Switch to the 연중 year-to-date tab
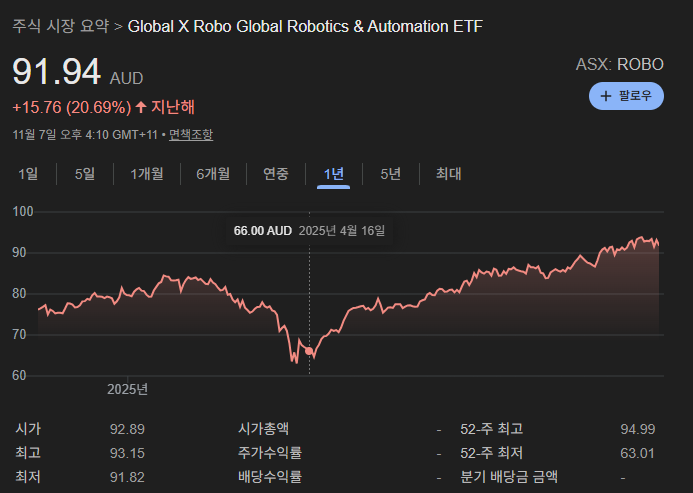This screenshot has width=693, height=493. coord(275,174)
